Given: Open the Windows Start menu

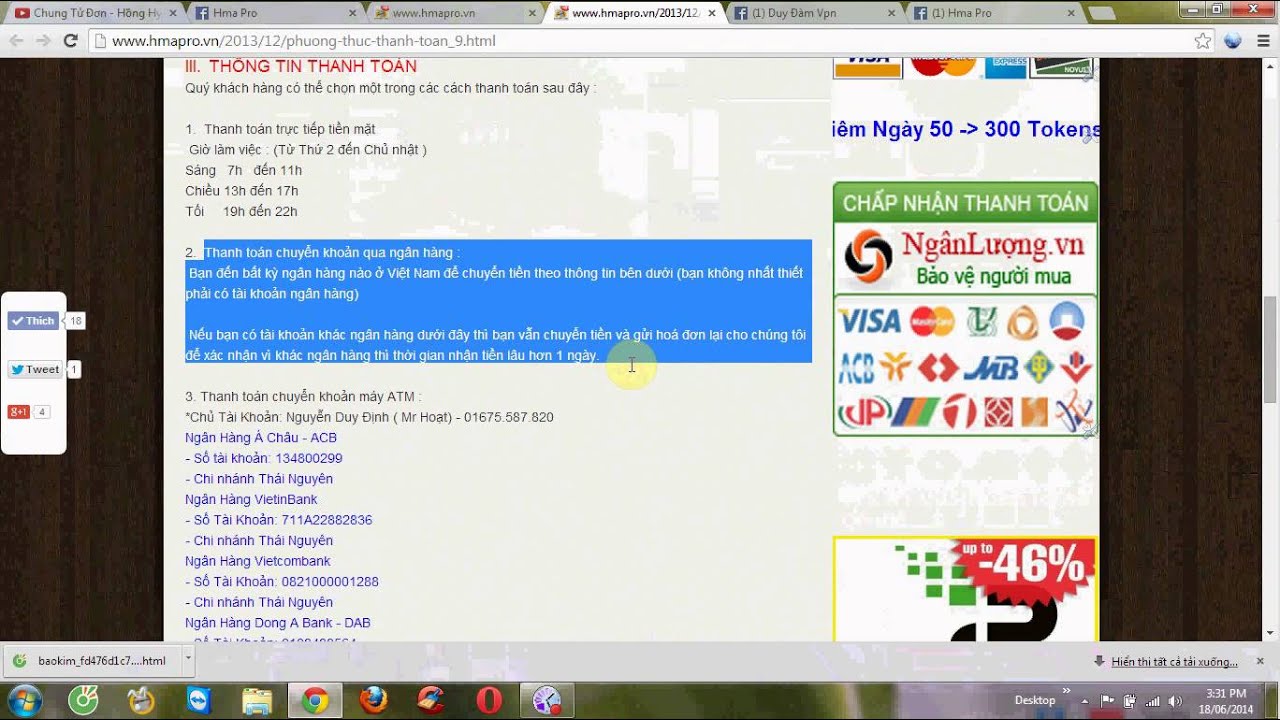Looking at the screenshot, I should tap(24, 700).
